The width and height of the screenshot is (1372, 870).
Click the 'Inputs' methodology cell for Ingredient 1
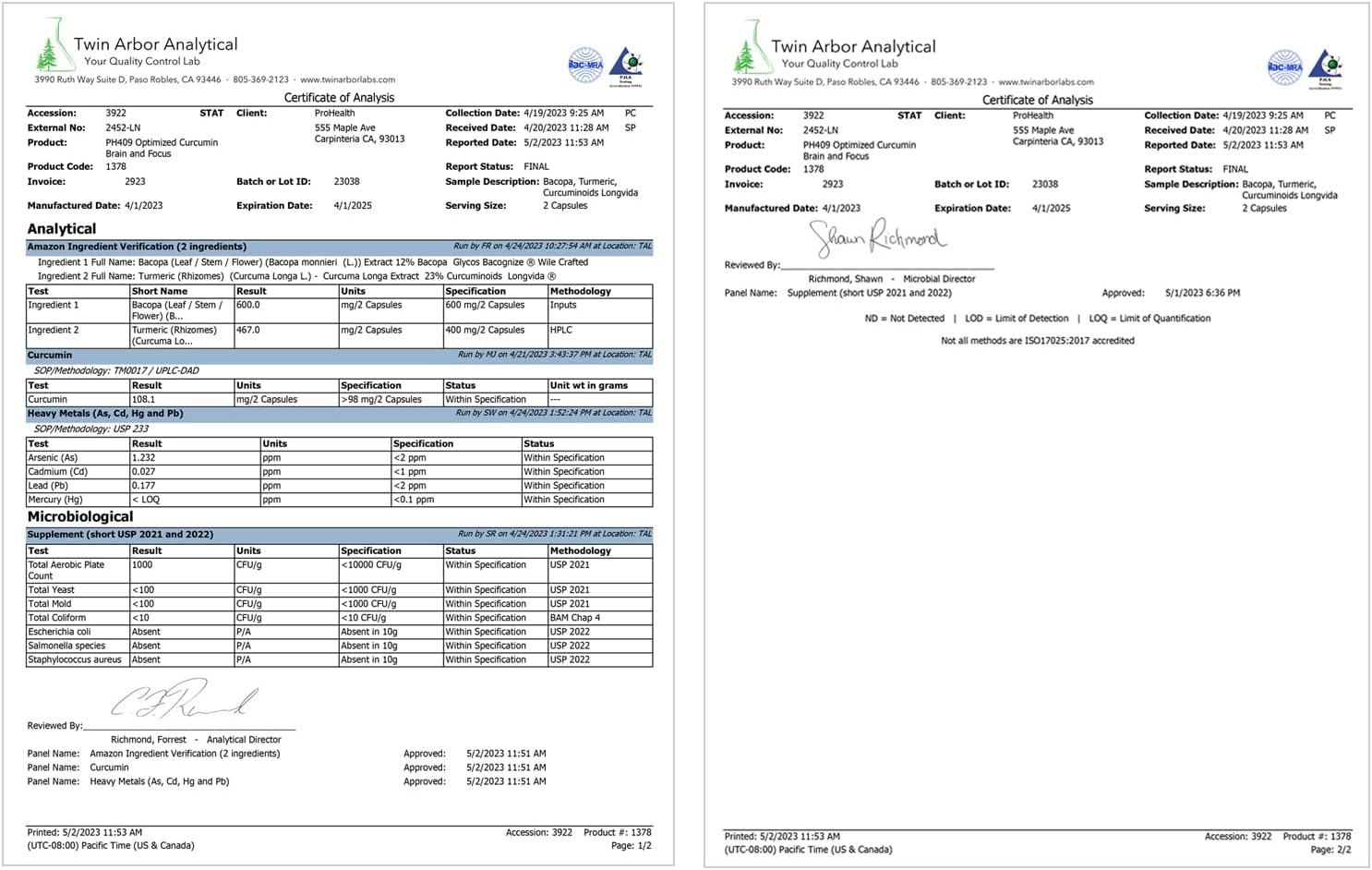(600, 309)
